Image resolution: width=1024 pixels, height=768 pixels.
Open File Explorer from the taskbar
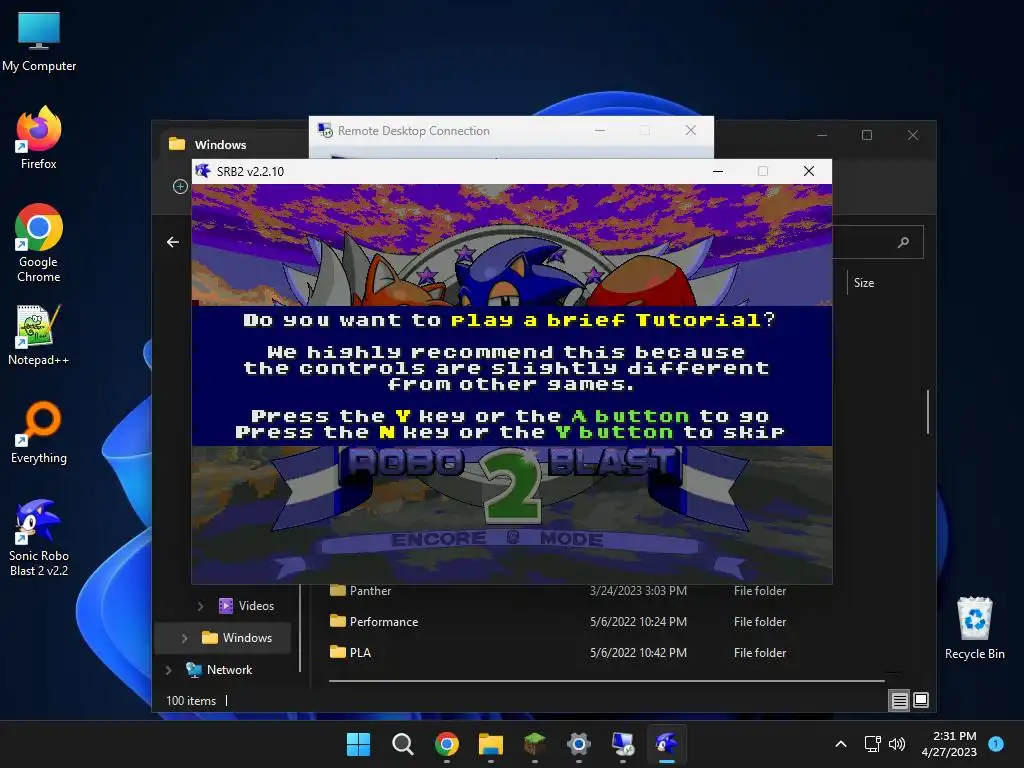[490, 744]
